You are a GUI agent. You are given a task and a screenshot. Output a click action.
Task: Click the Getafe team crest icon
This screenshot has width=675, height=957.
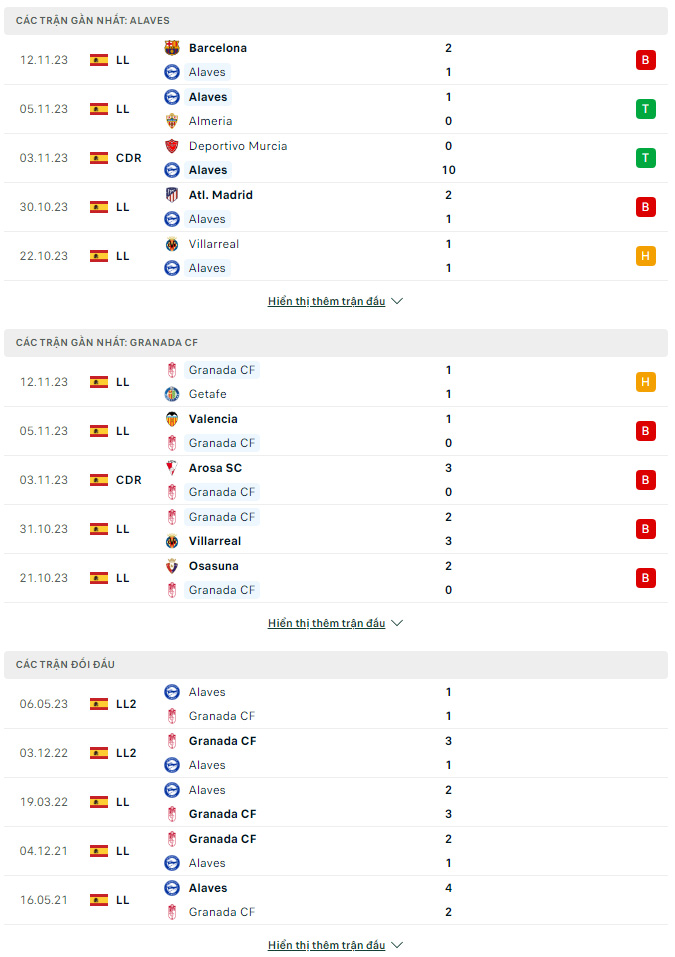[172, 394]
